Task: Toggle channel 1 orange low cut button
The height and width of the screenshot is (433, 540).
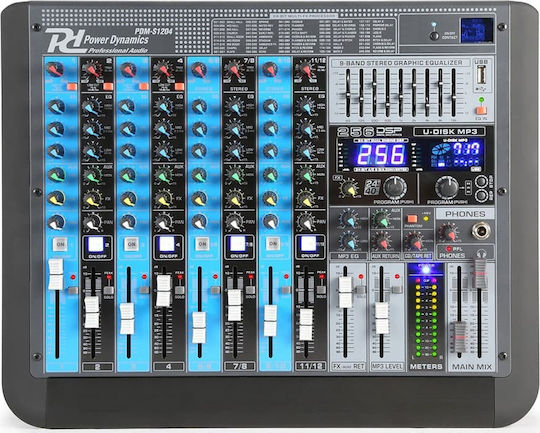Action: [72, 86]
